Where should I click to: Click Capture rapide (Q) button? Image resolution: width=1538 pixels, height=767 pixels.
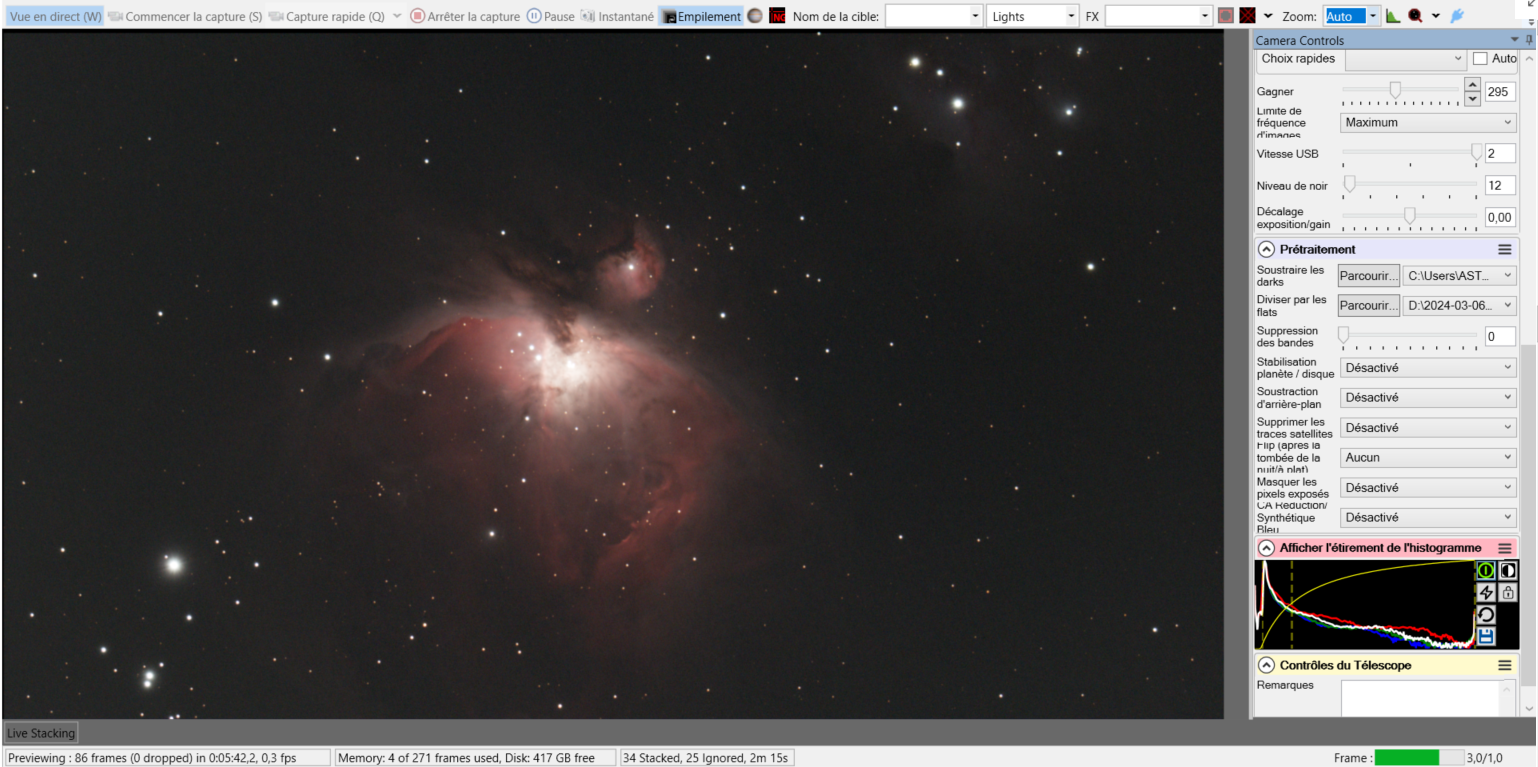[326, 16]
